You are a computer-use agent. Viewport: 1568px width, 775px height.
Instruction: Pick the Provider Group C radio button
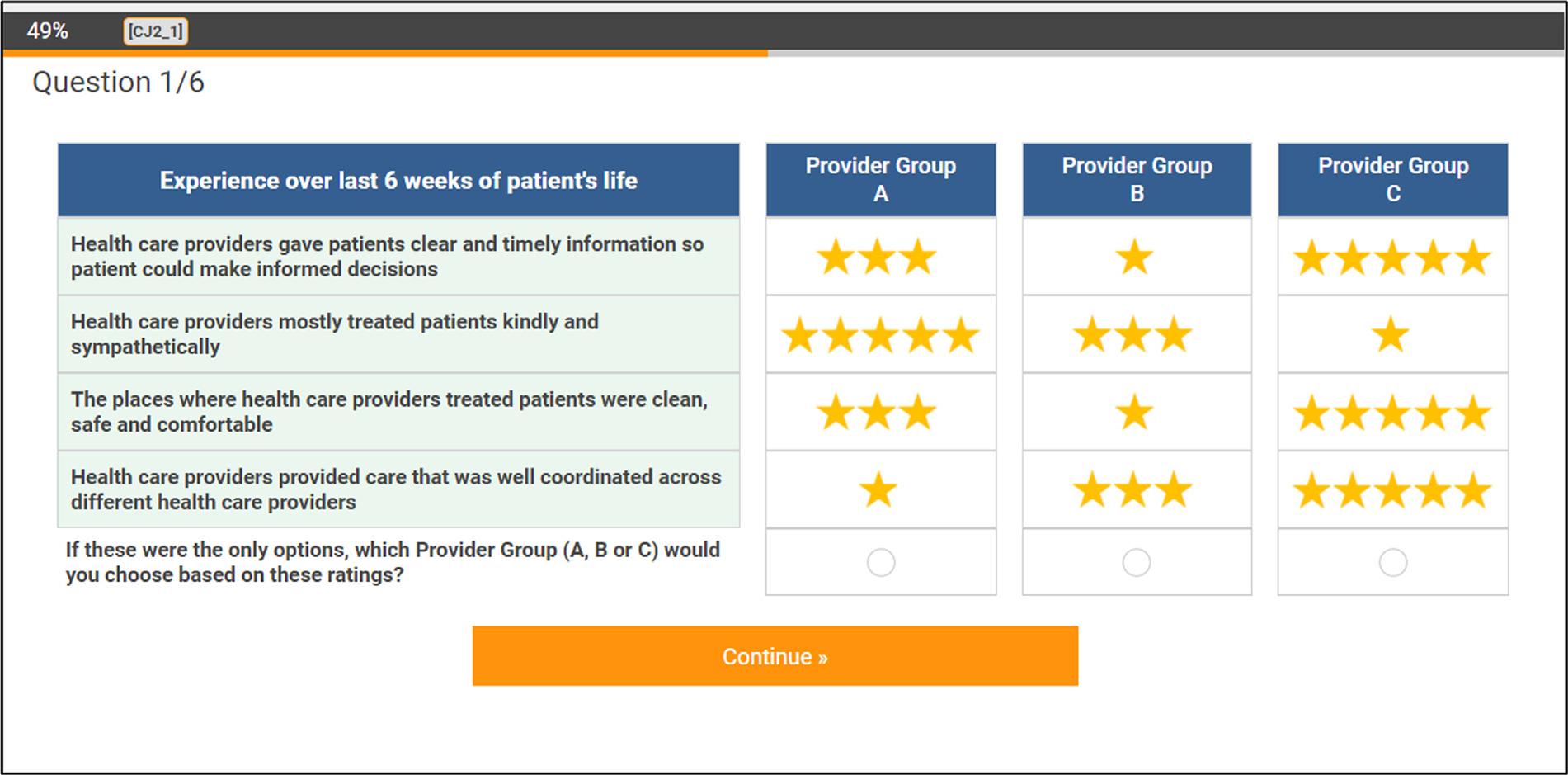[x=1392, y=563]
